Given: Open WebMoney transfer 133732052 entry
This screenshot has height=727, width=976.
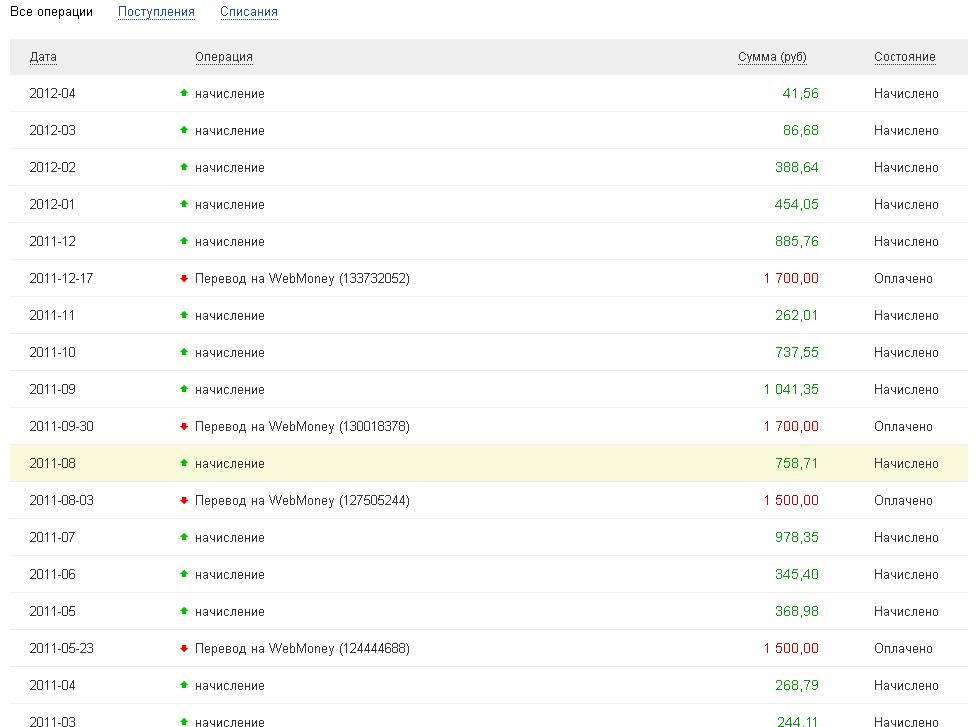Looking at the screenshot, I should 302,279.
